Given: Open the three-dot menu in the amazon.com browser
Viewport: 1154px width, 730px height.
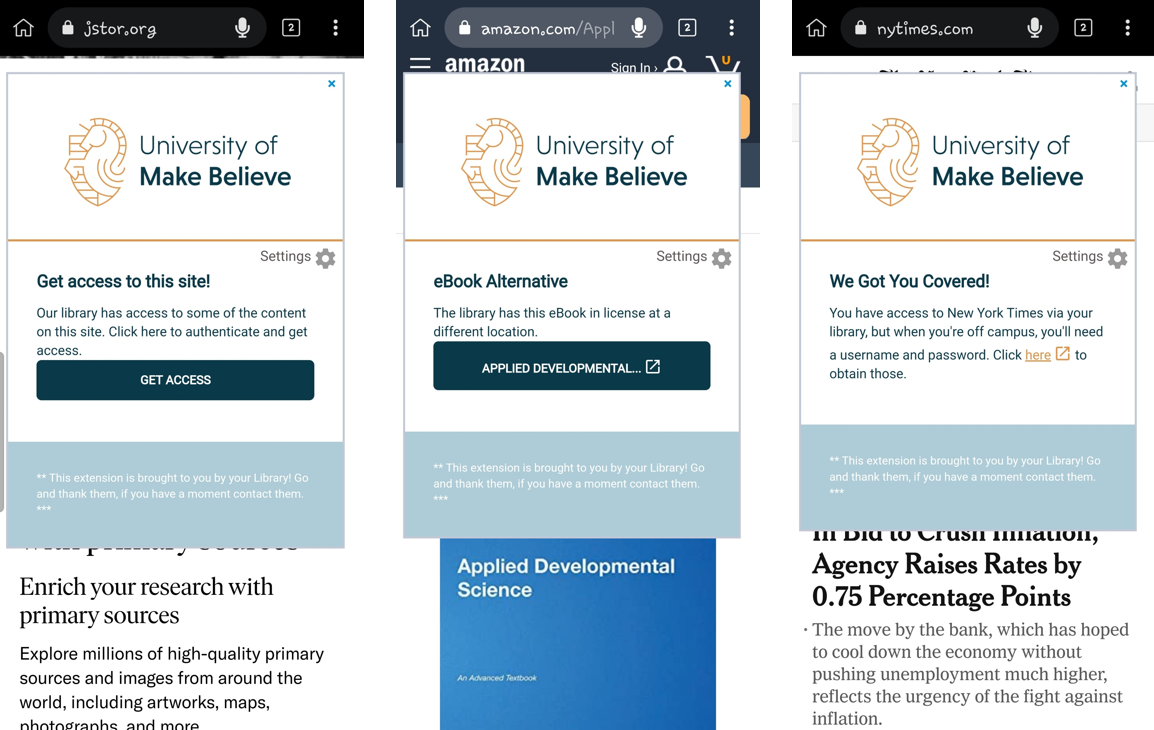Looking at the screenshot, I should (732, 28).
